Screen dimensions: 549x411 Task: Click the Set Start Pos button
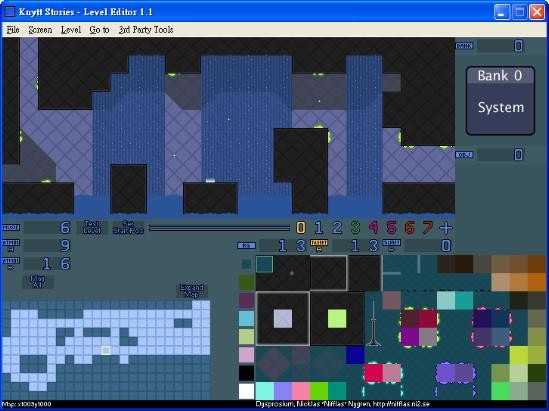coord(128,227)
